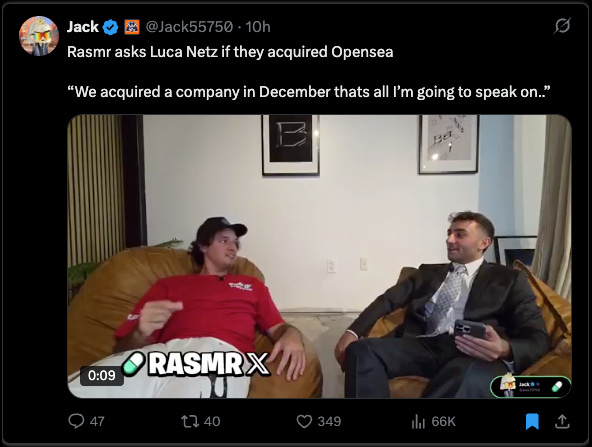The image size is (592, 447).
Task: View analytics via bar chart icon
Action: point(418,421)
